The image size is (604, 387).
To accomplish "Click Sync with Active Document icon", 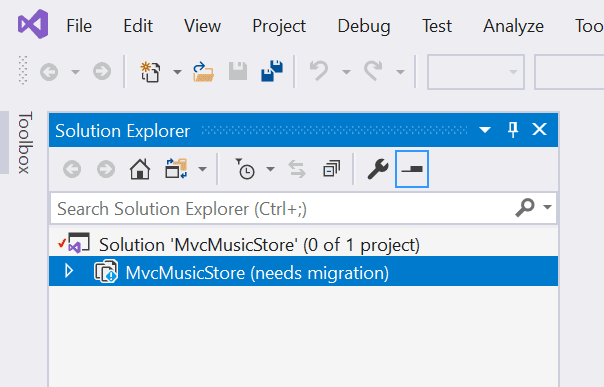I will (x=297, y=169).
